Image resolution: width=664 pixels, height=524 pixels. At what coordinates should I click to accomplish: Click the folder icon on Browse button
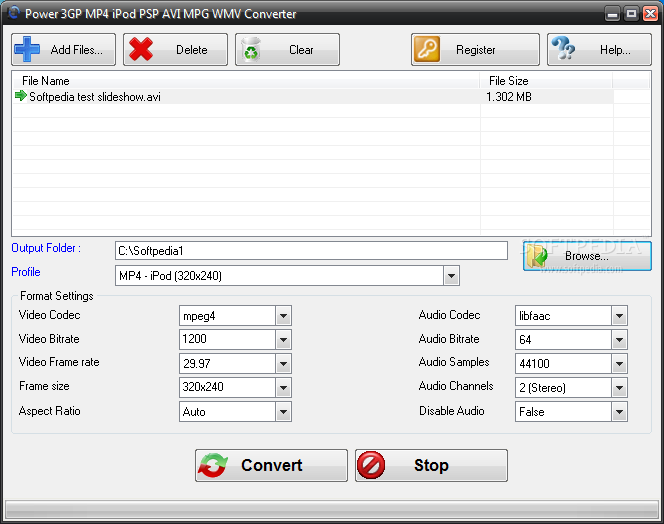537,256
